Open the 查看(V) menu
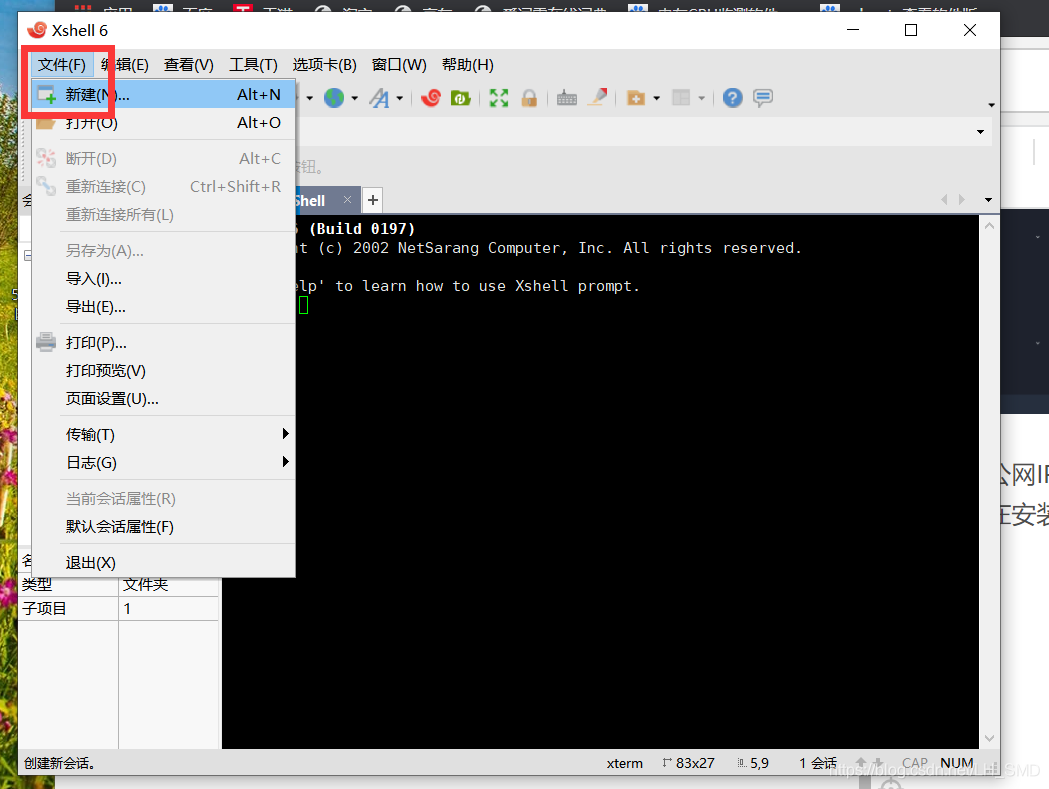This screenshot has height=789, width=1049. point(189,65)
